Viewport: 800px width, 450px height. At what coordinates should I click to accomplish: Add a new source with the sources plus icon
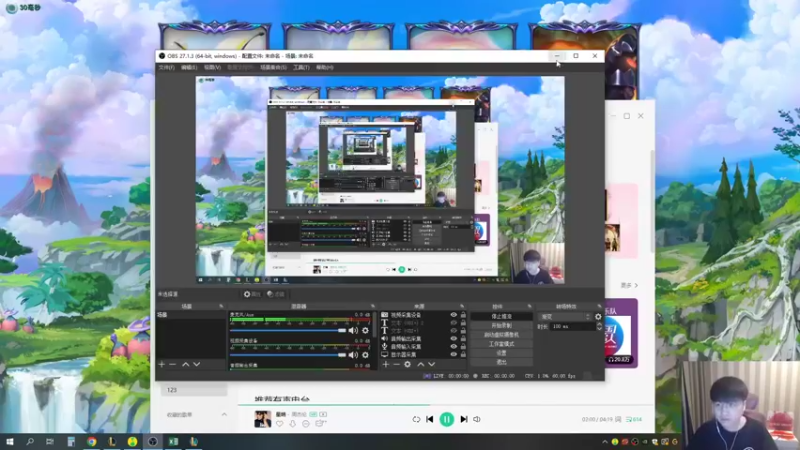[386, 364]
